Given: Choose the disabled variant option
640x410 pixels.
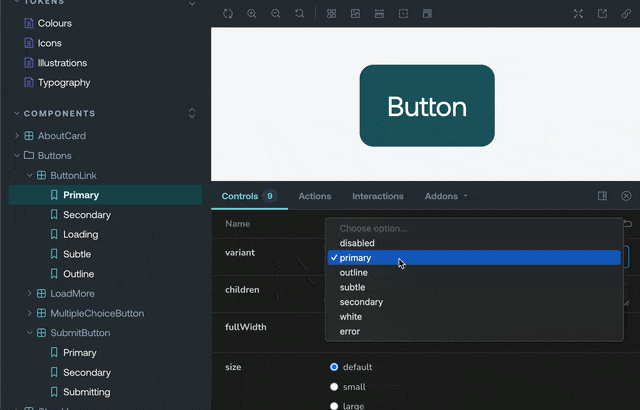Looking at the screenshot, I should tap(474, 243).
